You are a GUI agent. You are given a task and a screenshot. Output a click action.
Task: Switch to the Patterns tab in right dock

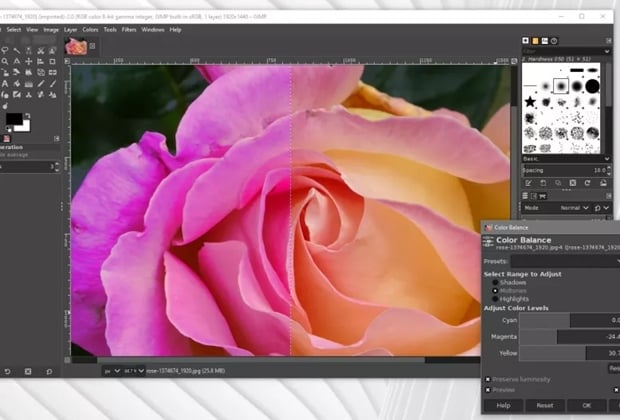(x=535, y=41)
